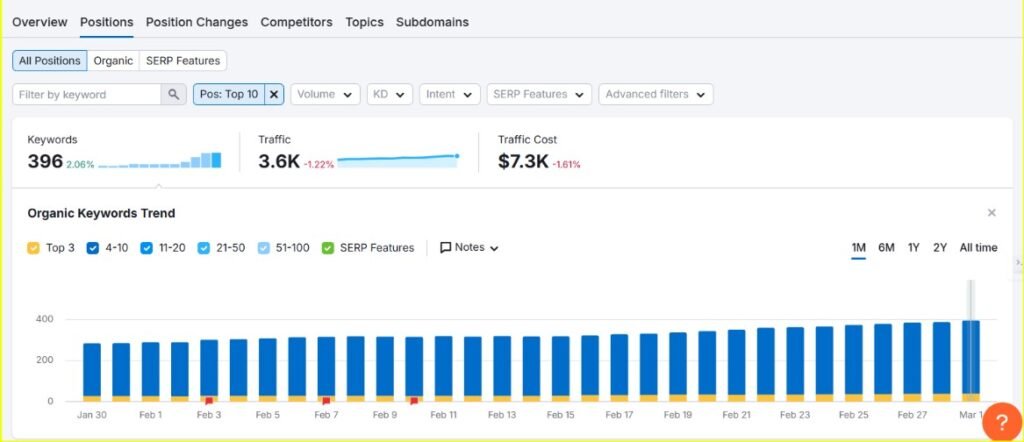Select the Positions tab
The width and height of the screenshot is (1024, 442).
[106, 22]
